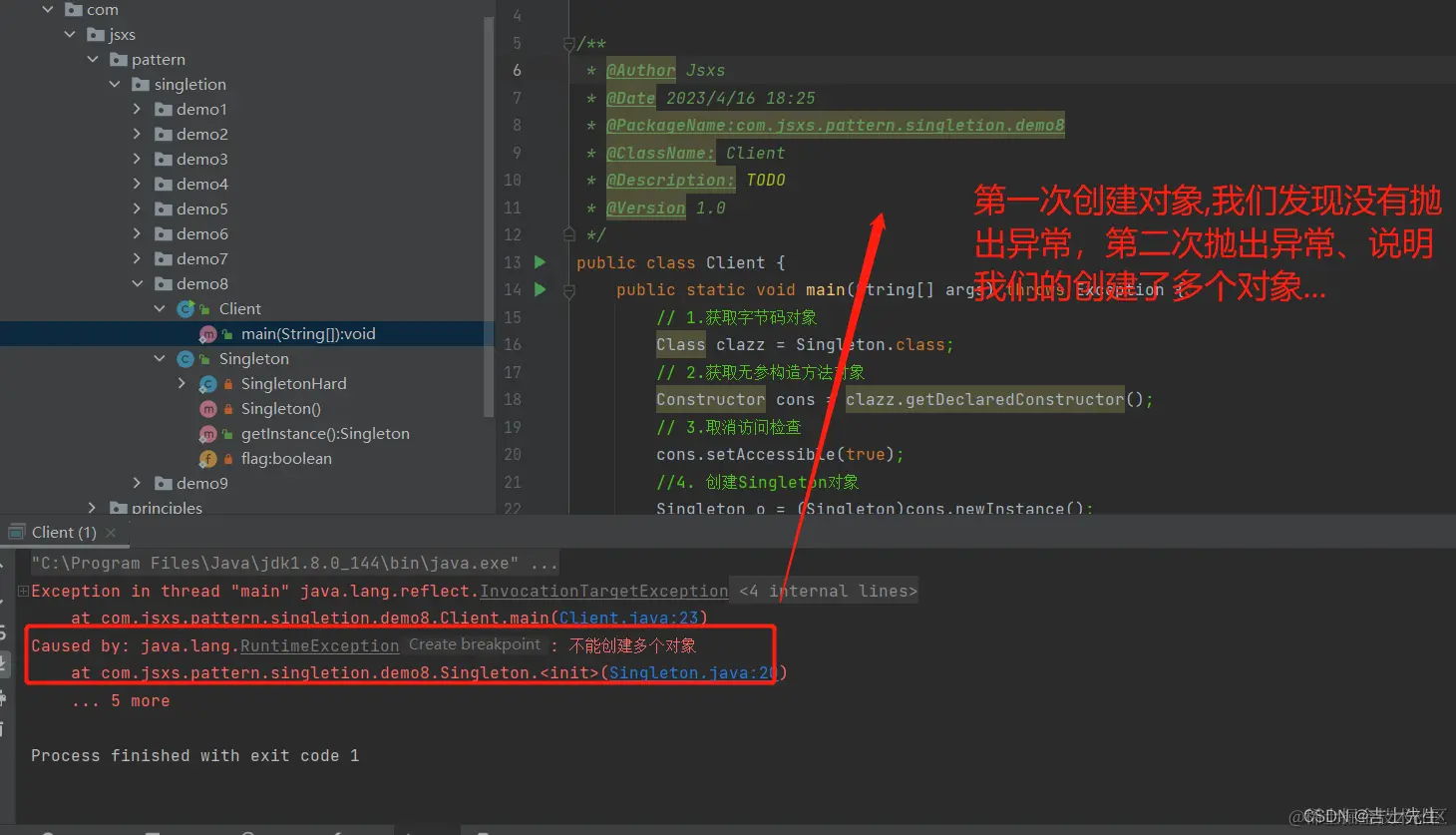Collapse the jsxs package node

70,34
